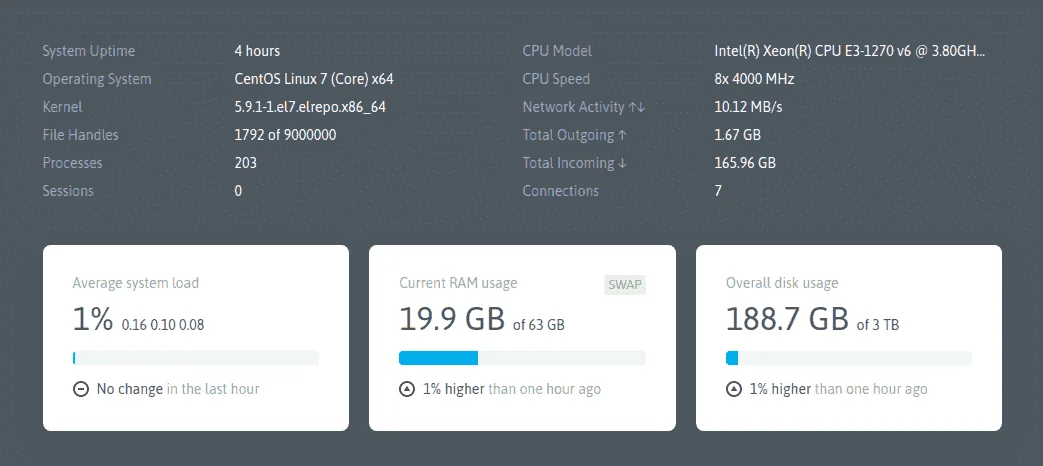
Task: Click the '1%' system load figure
Action: (93, 319)
